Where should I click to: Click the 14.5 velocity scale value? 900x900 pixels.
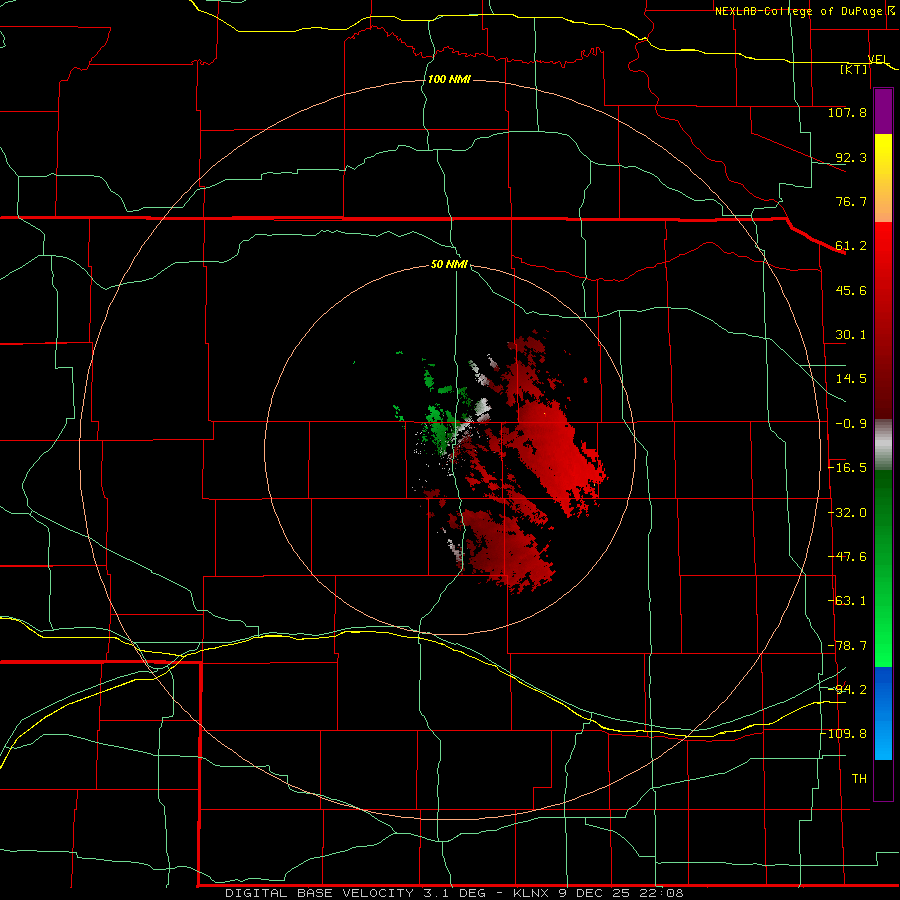851,379
